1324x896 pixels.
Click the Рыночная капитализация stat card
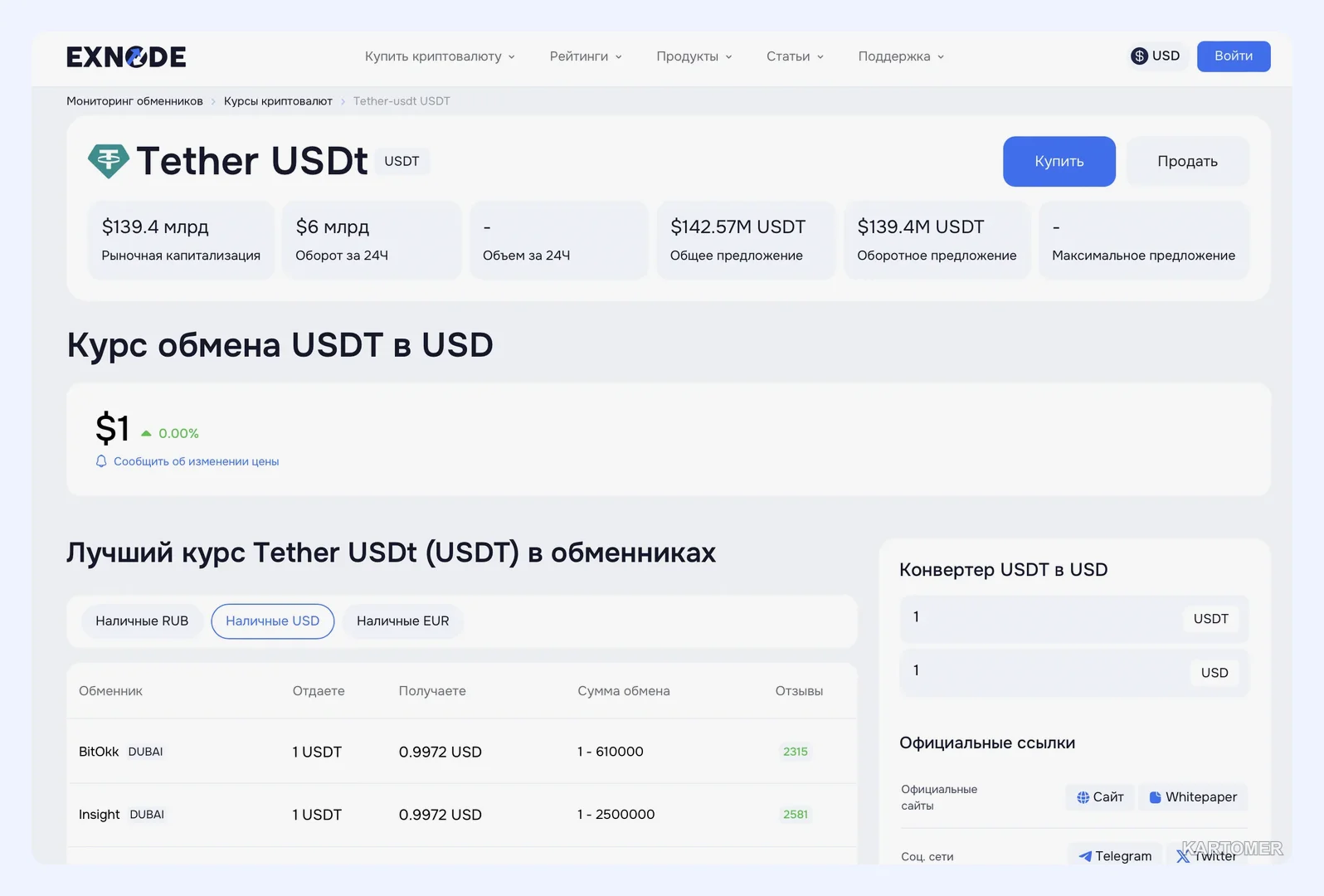[181, 241]
